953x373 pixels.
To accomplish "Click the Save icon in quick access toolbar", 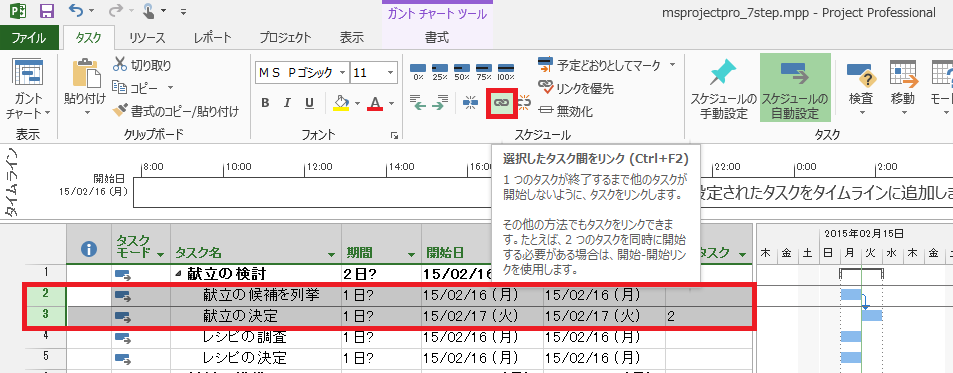I will pos(46,12).
